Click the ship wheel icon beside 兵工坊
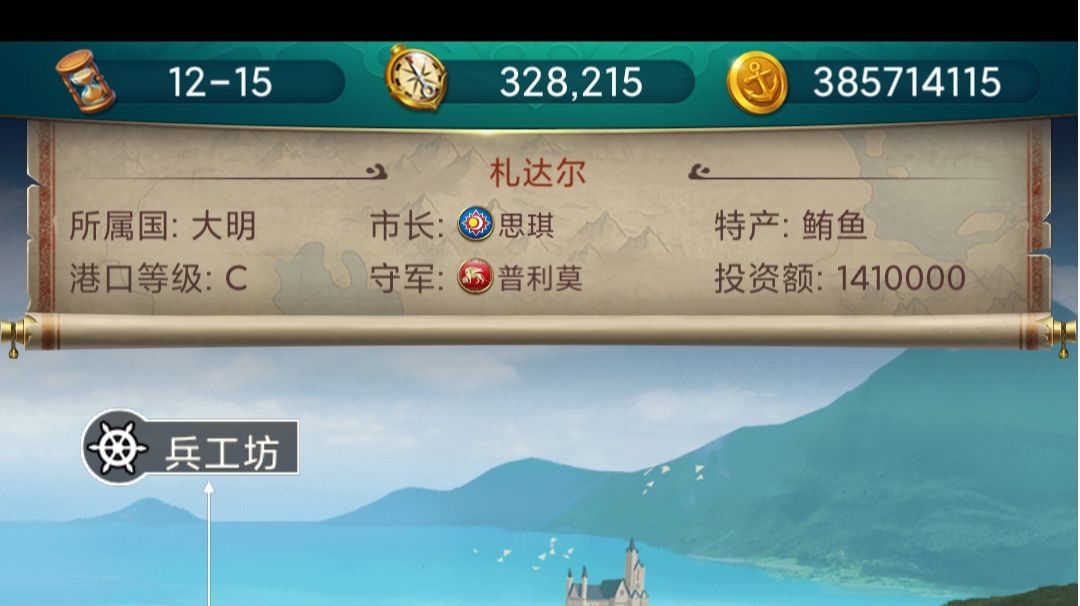This screenshot has height=606, width=1080. pyautogui.click(x=118, y=448)
